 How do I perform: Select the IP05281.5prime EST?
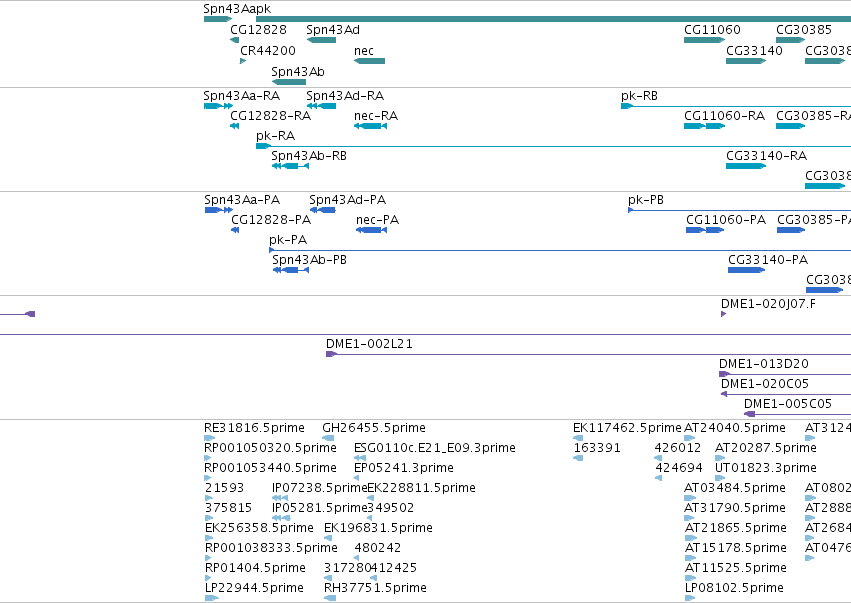coord(281,518)
